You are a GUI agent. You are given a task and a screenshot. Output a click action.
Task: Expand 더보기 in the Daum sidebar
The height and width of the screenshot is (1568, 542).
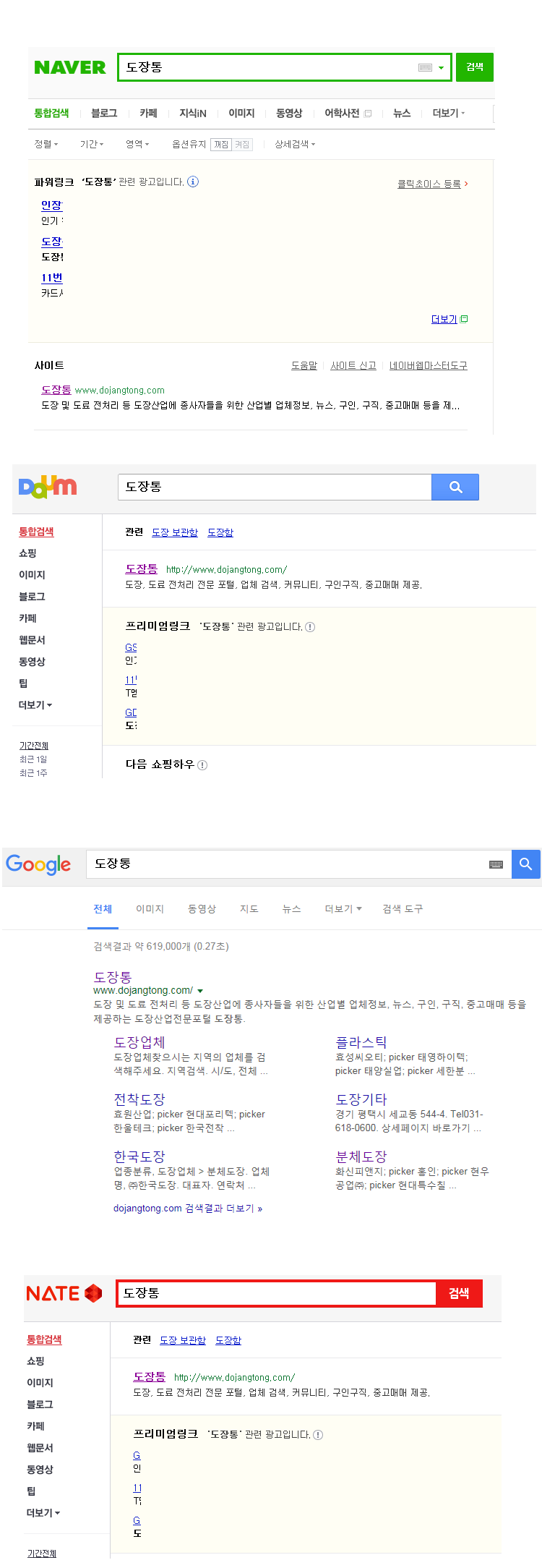(35, 705)
